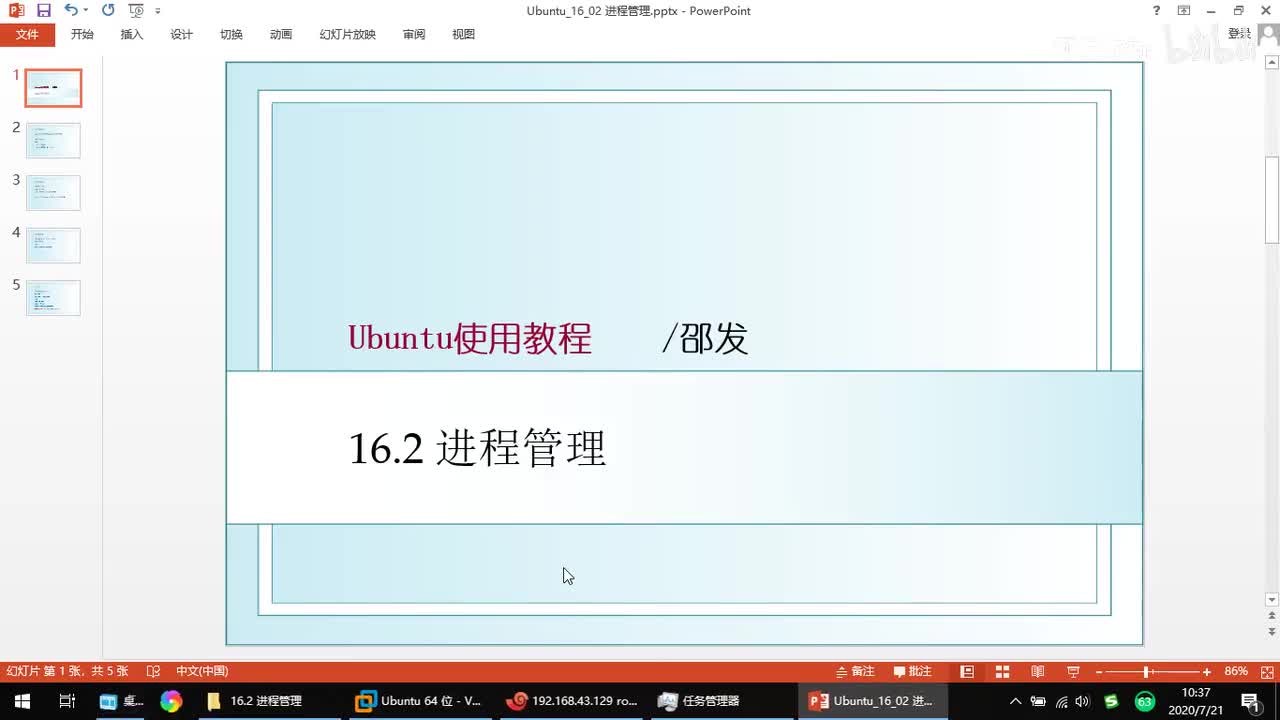The height and width of the screenshot is (720, 1280).
Task: Click language indicator 中文(中国)
Action: [x=202, y=671]
